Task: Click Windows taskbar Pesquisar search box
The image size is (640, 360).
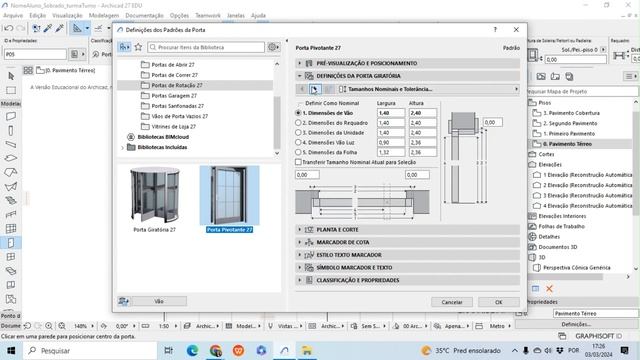Action: click(90, 351)
